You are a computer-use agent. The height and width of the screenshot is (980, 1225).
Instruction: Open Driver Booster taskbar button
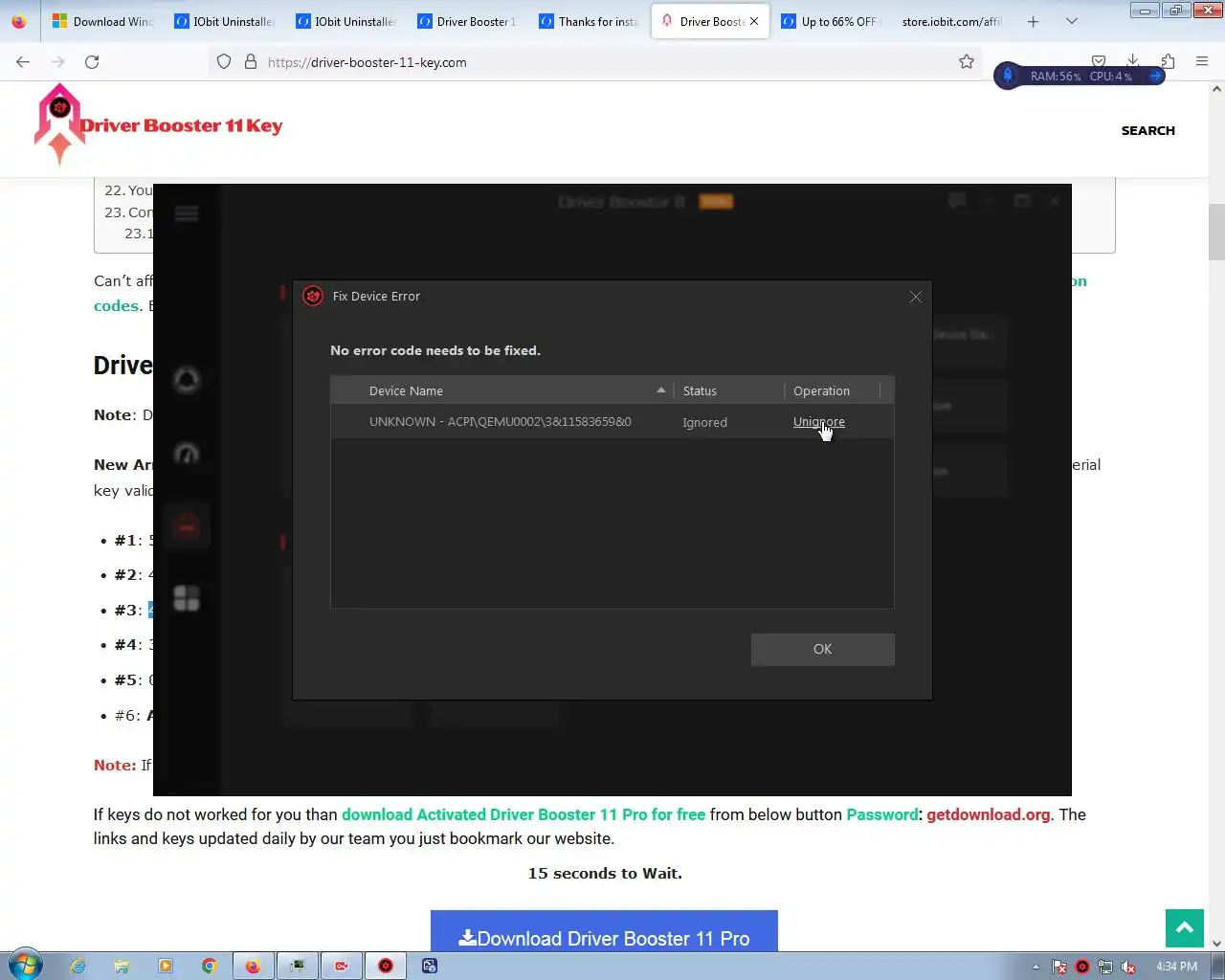click(386, 966)
